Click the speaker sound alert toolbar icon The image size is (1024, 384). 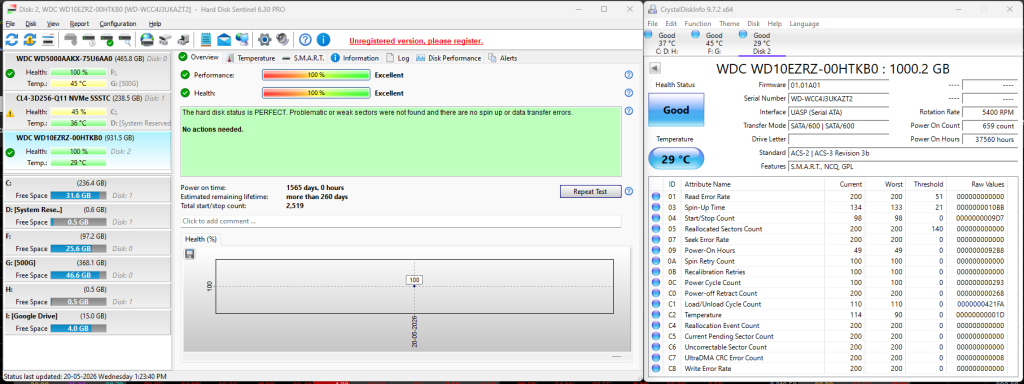click(282, 40)
